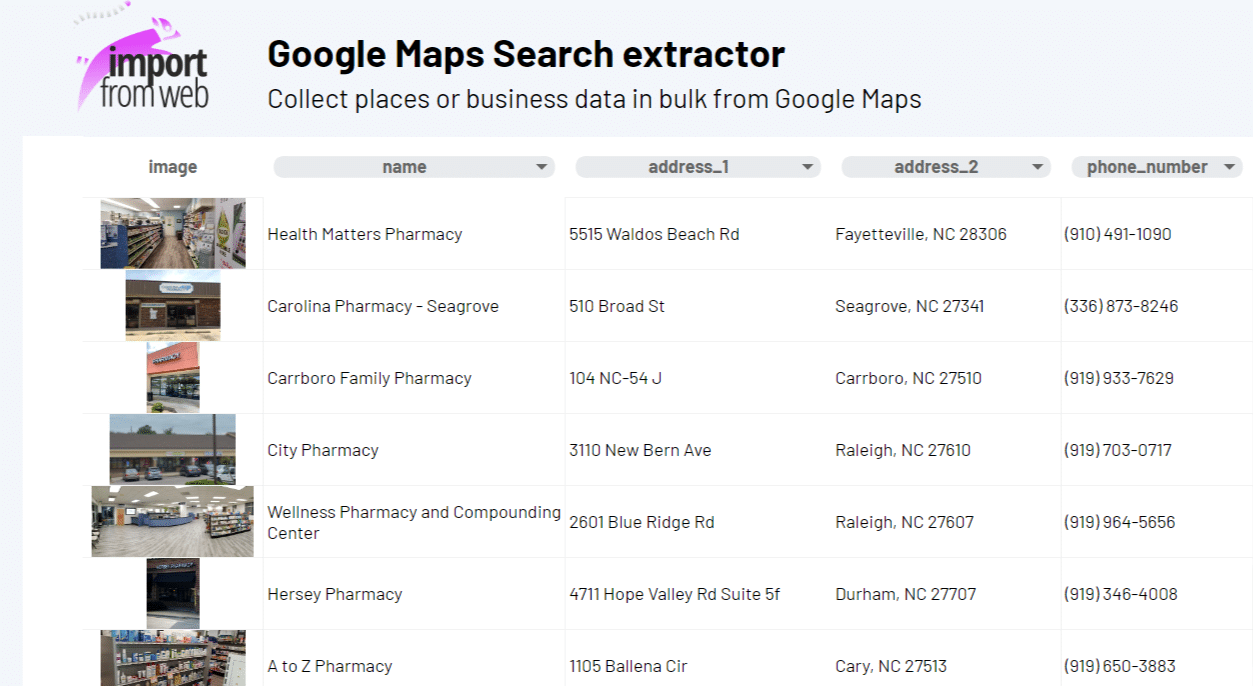This screenshot has width=1253, height=686.
Task: Click the Google Maps Search extractor title
Action: click(x=526, y=54)
